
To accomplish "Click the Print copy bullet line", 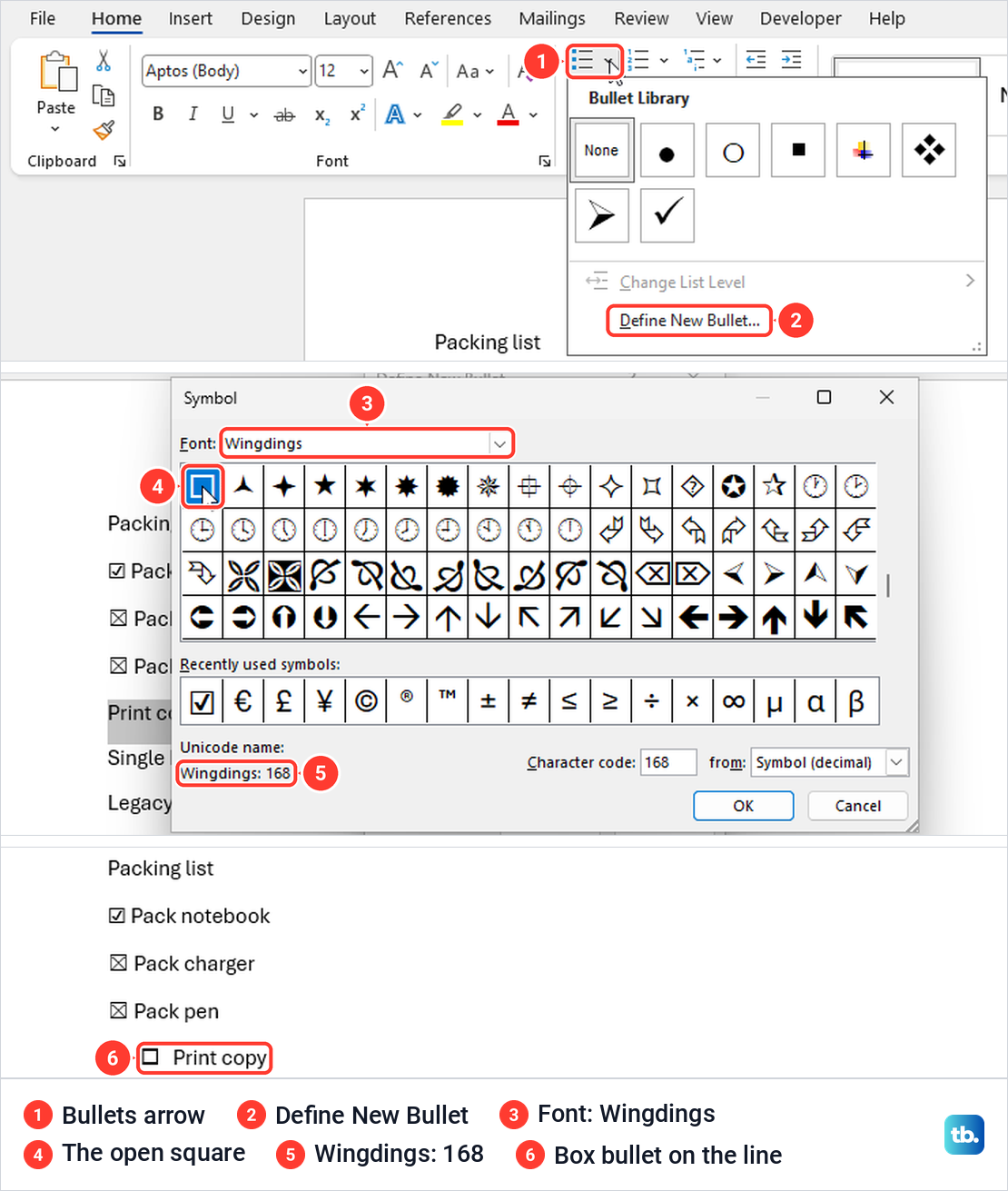I will pyautogui.click(x=204, y=1057).
